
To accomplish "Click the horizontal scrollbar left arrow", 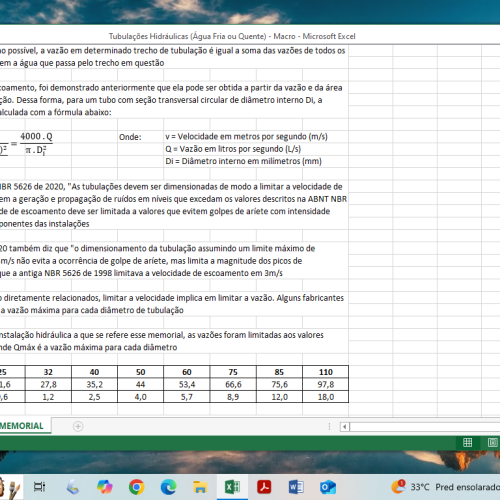I will point(345,426).
